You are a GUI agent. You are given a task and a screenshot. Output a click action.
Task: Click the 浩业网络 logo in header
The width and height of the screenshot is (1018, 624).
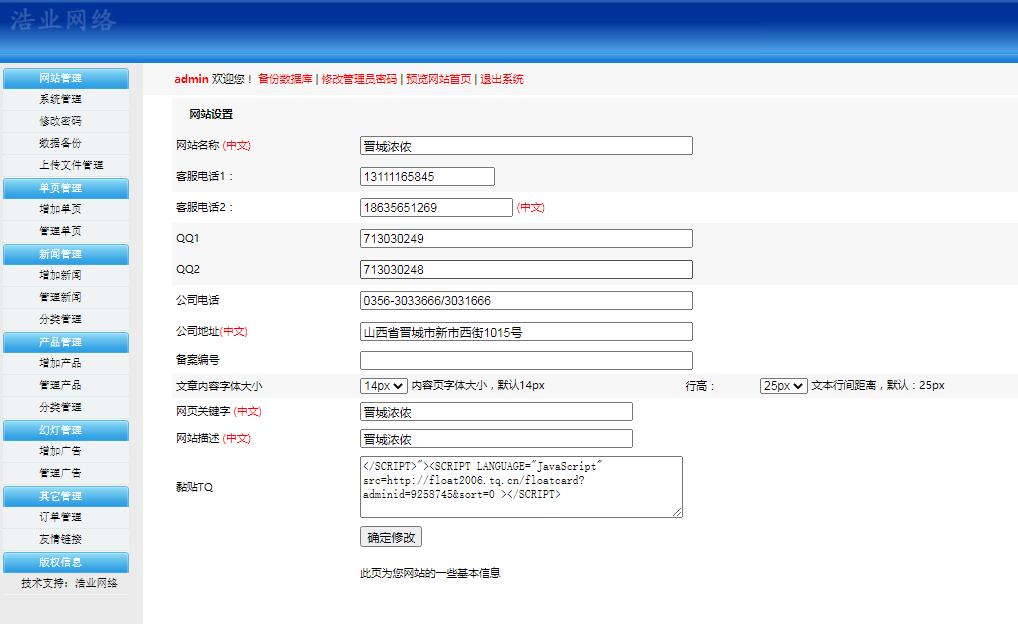[63, 20]
